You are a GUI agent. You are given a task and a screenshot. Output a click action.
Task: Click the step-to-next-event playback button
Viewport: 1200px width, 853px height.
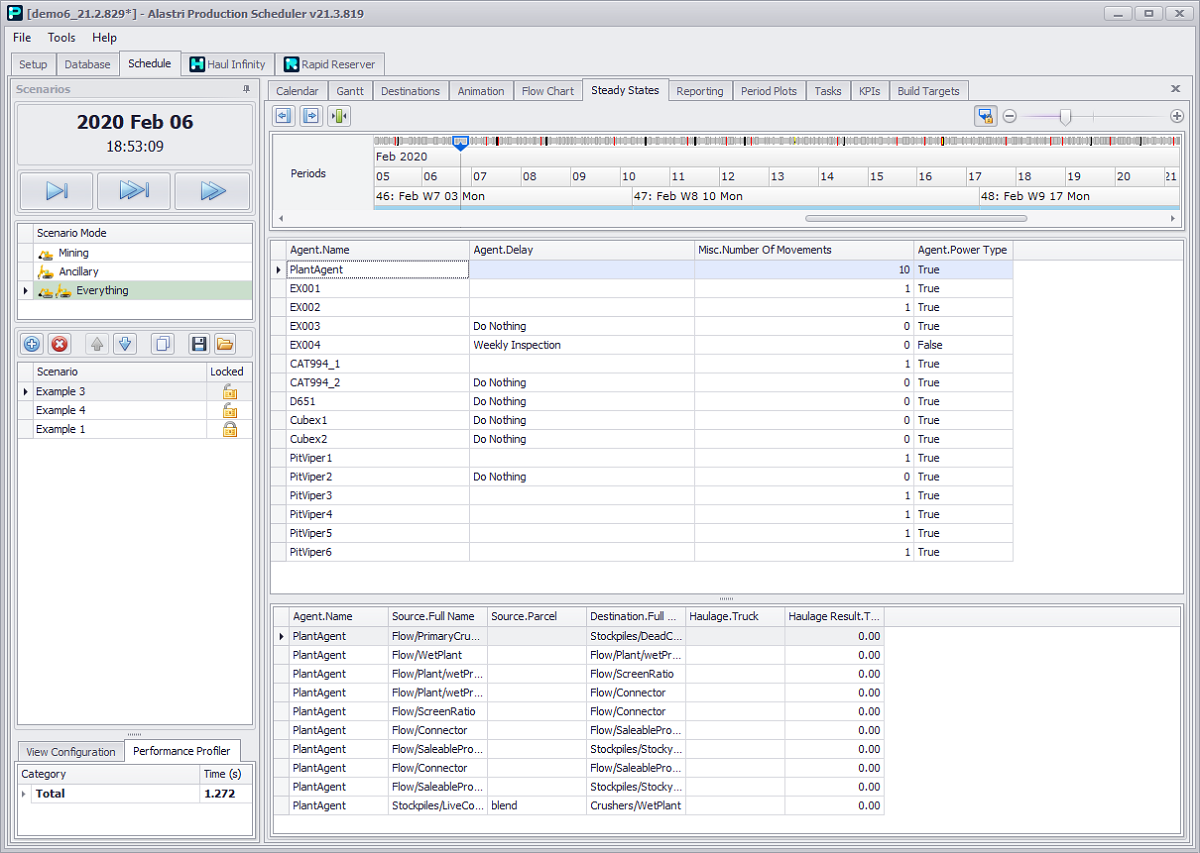[56, 191]
